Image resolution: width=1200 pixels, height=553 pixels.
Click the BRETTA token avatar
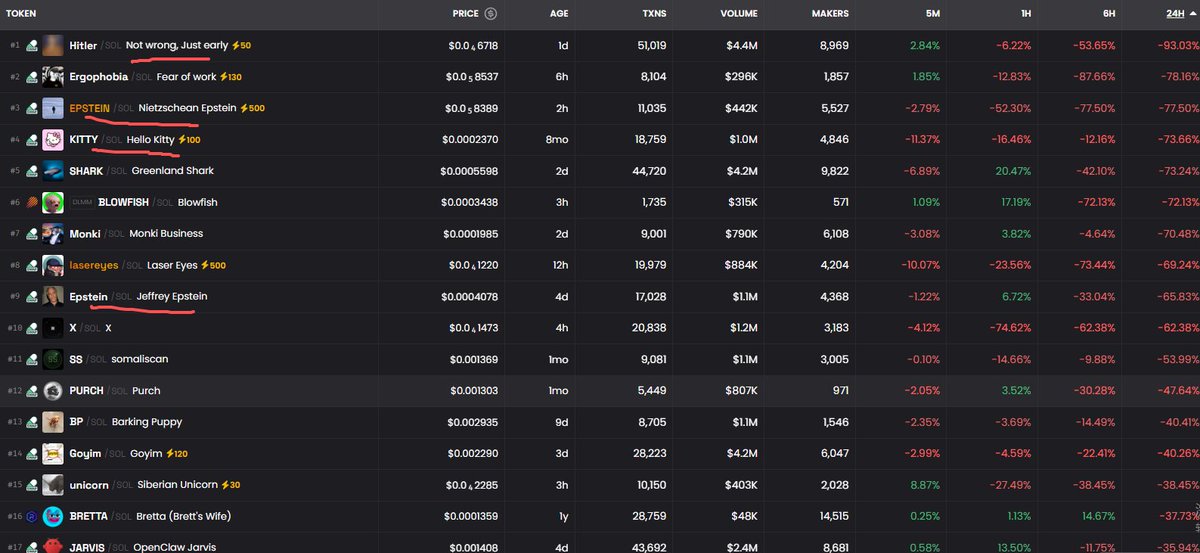53,516
